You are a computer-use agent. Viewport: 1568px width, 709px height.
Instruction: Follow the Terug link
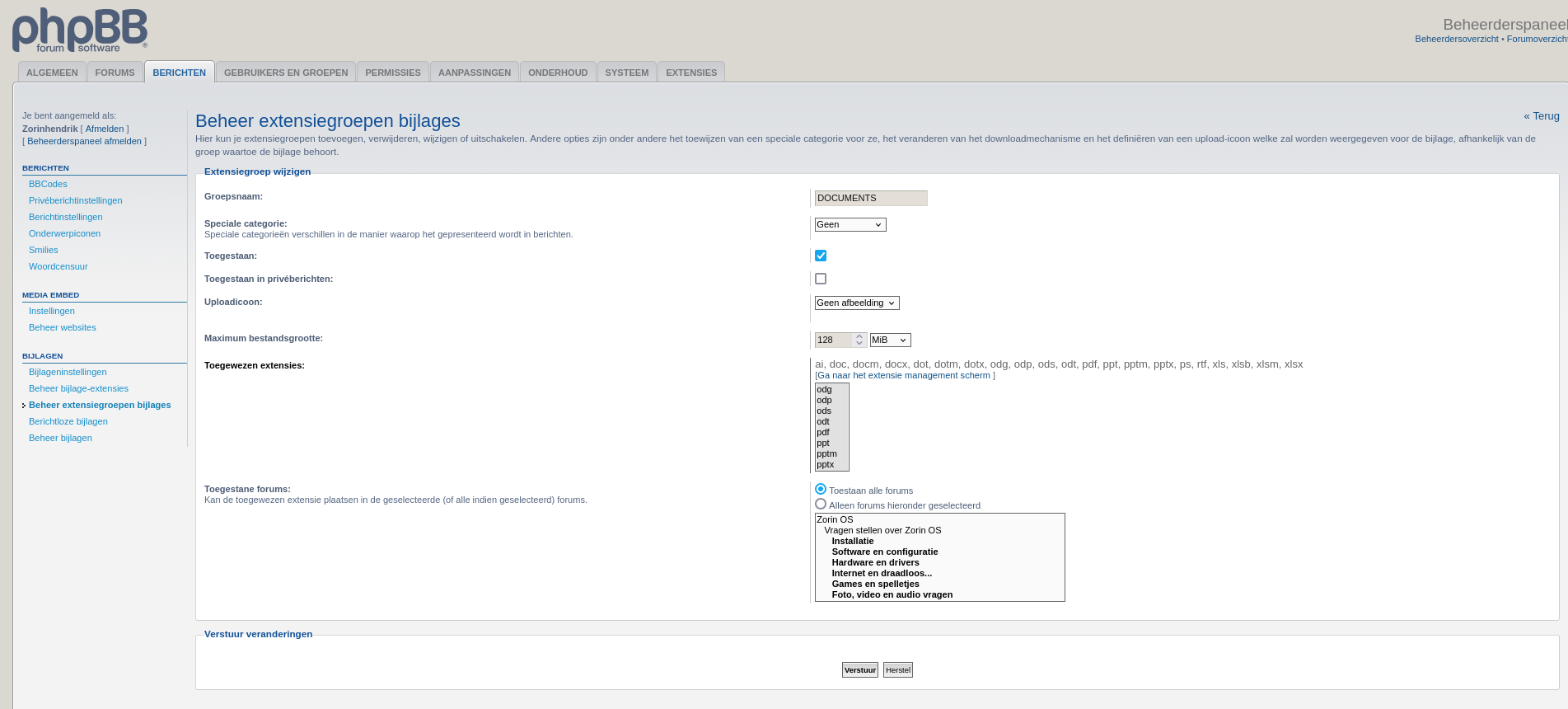tap(1541, 116)
